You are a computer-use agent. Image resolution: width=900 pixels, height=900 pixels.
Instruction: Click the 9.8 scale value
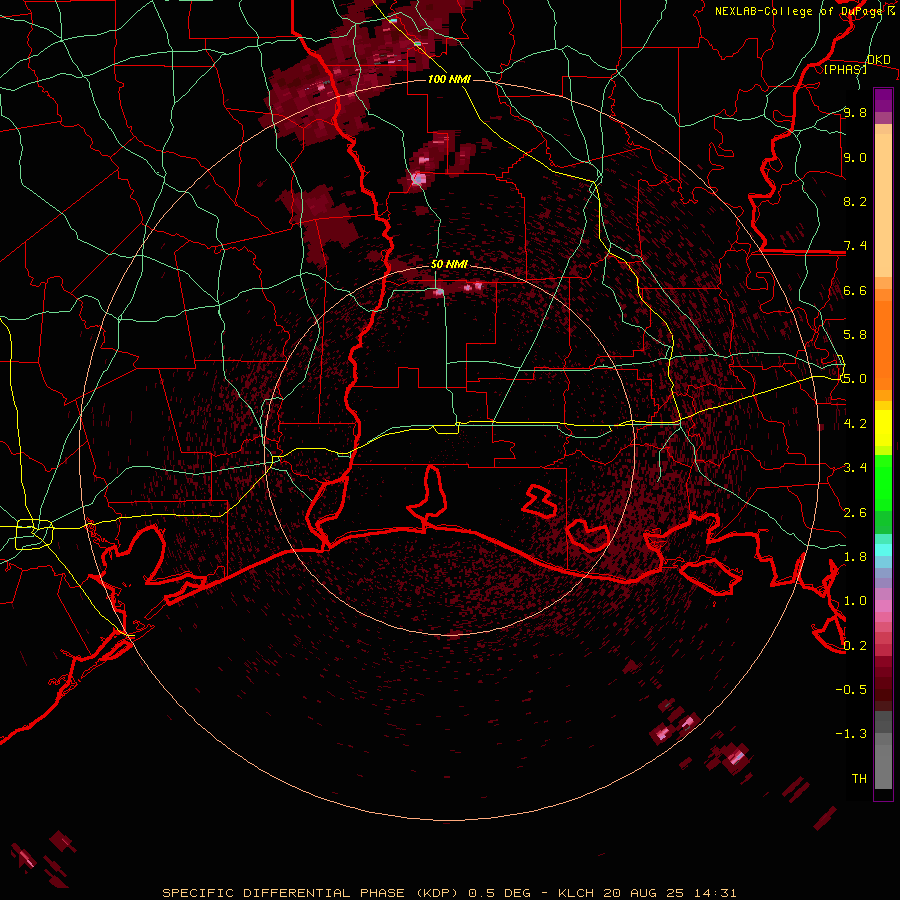click(855, 112)
